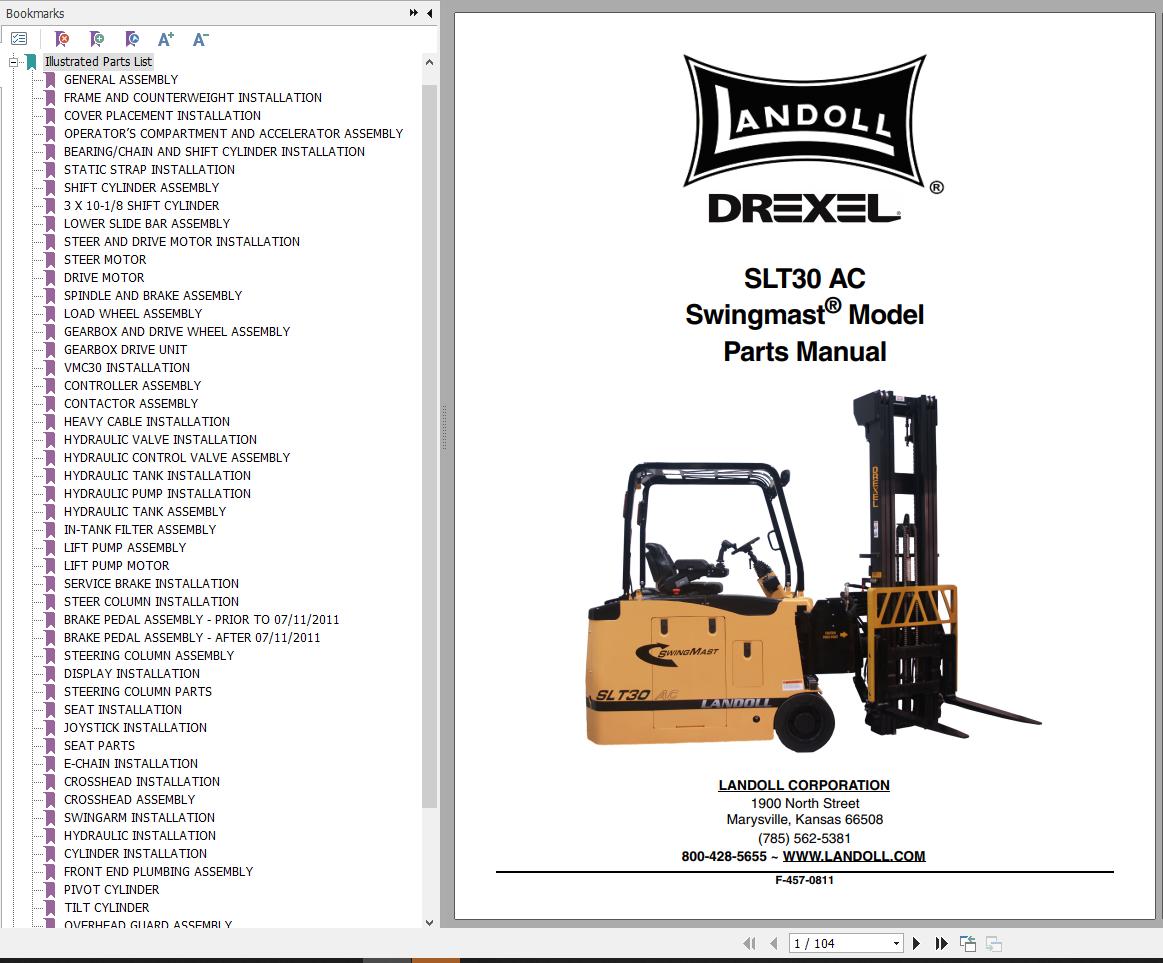Advance to the next page arrow

tap(917, 943)
